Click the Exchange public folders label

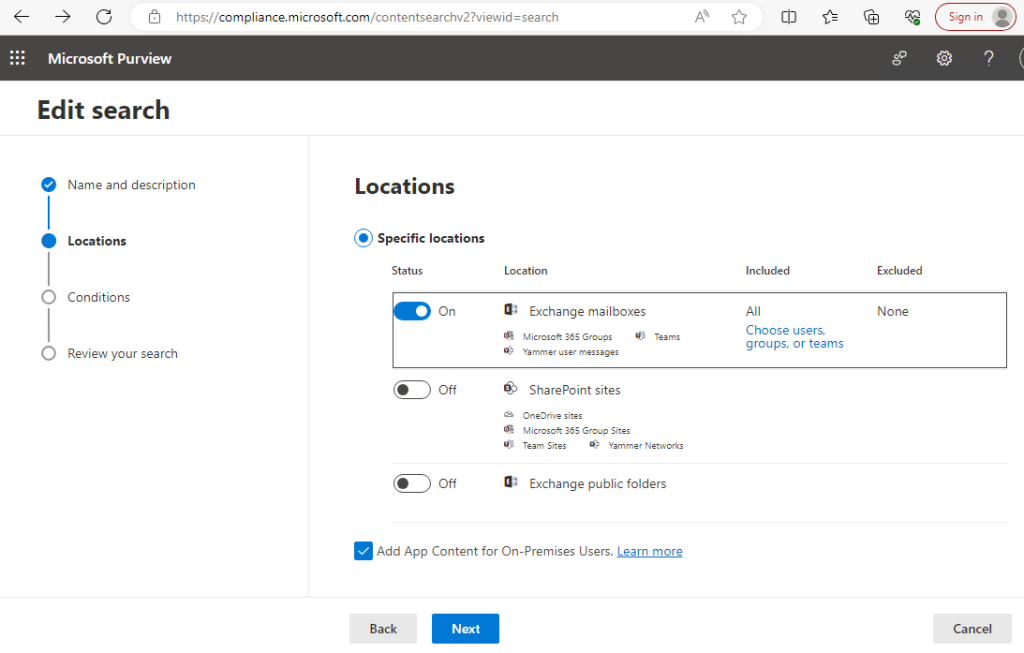[598, 483]
